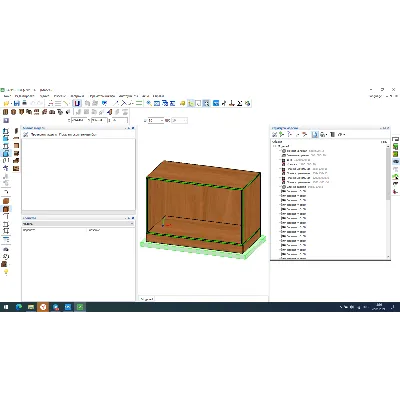The image size is (400, 400).
Task: Select the cabinet's top panel in the 3D view
Action: point(203,174)
